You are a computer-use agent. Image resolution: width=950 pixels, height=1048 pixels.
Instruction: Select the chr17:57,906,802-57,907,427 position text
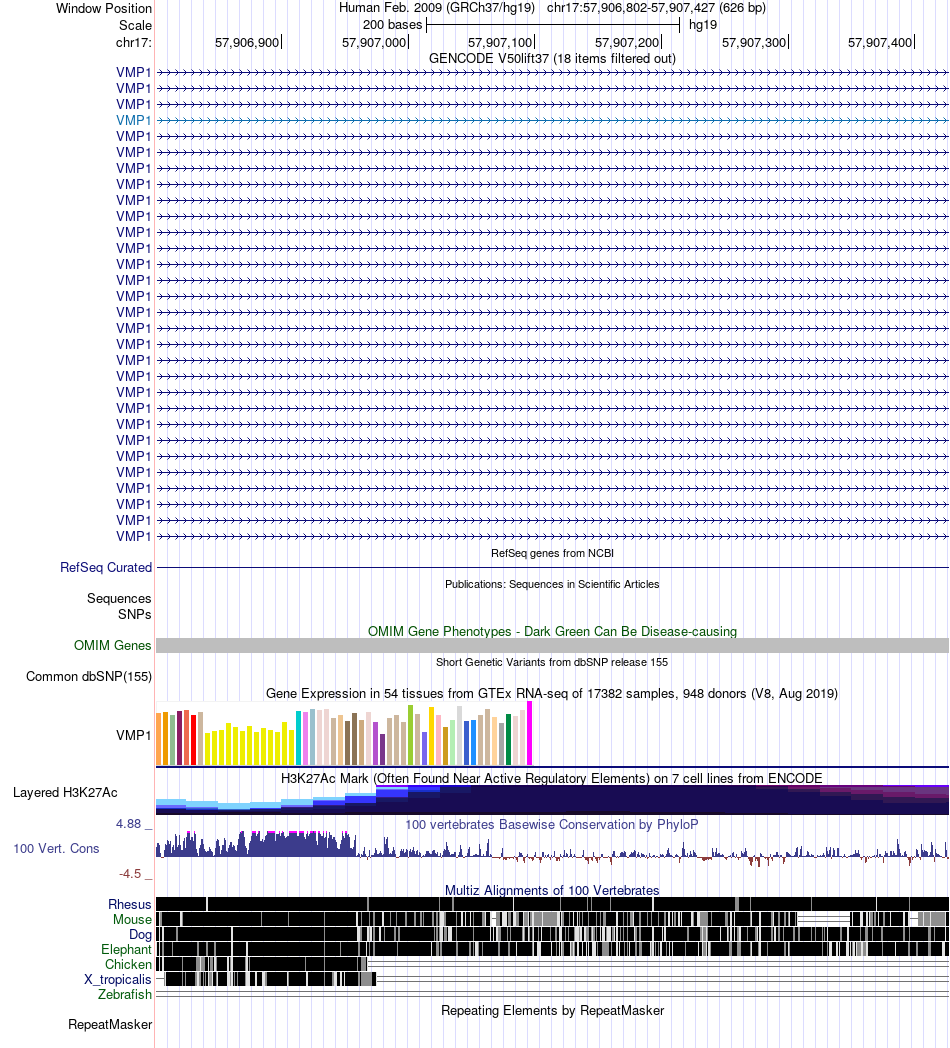tap(630, 8)
